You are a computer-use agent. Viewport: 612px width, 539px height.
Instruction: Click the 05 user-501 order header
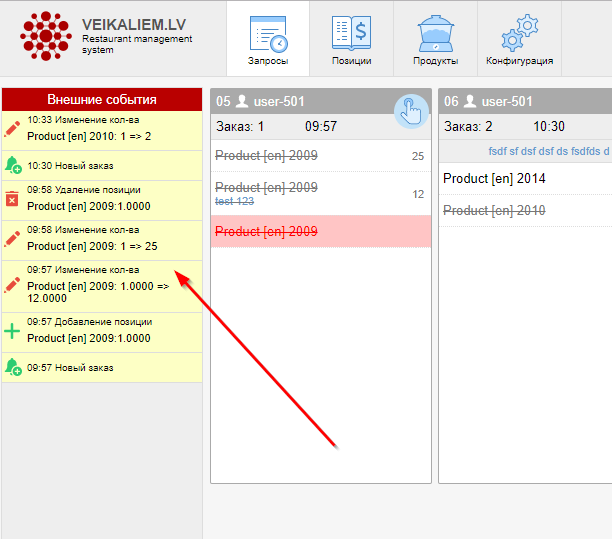click(x=300, y=101)
